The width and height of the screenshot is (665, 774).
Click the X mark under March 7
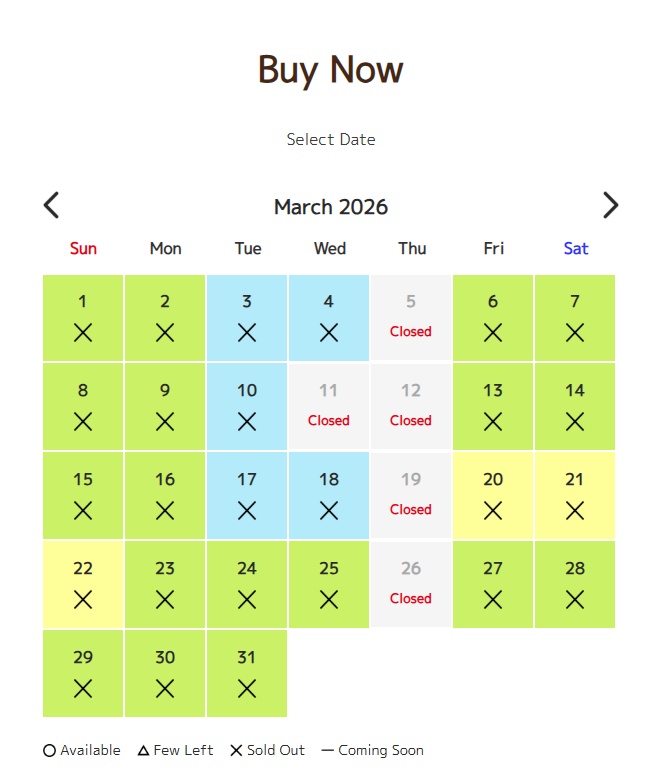[x=575, y=333]
